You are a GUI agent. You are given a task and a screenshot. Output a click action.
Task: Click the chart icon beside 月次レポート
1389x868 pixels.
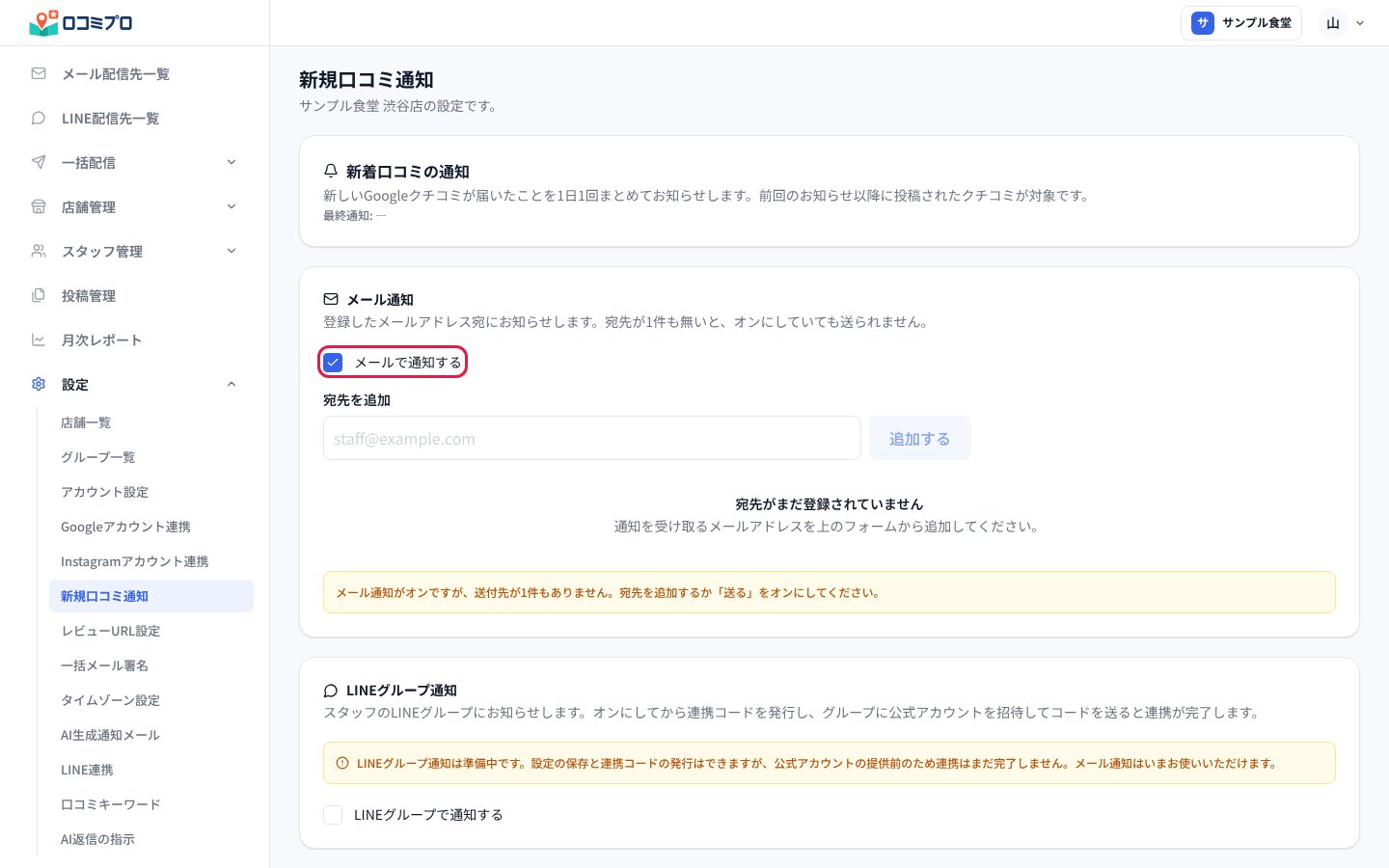coord(39,339)
